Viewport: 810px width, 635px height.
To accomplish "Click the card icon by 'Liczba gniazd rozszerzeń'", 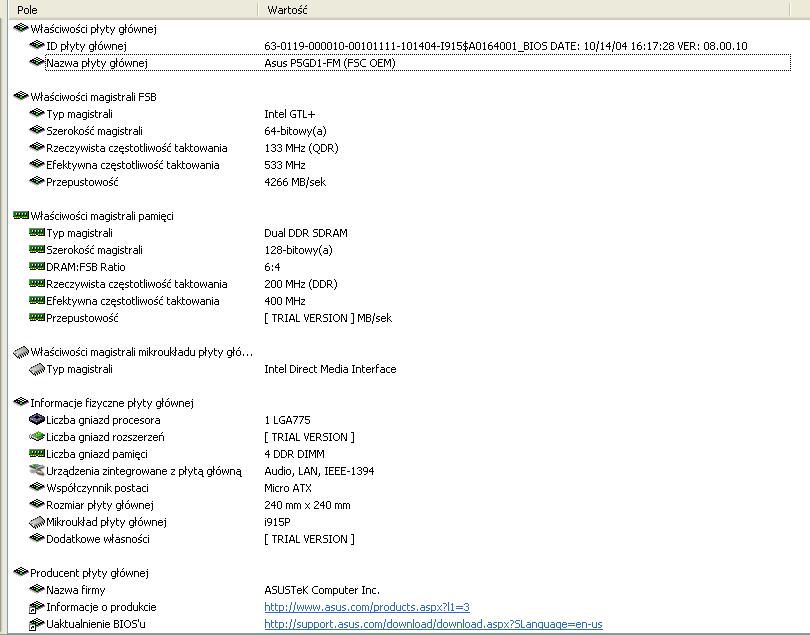I will pos(37,437).
